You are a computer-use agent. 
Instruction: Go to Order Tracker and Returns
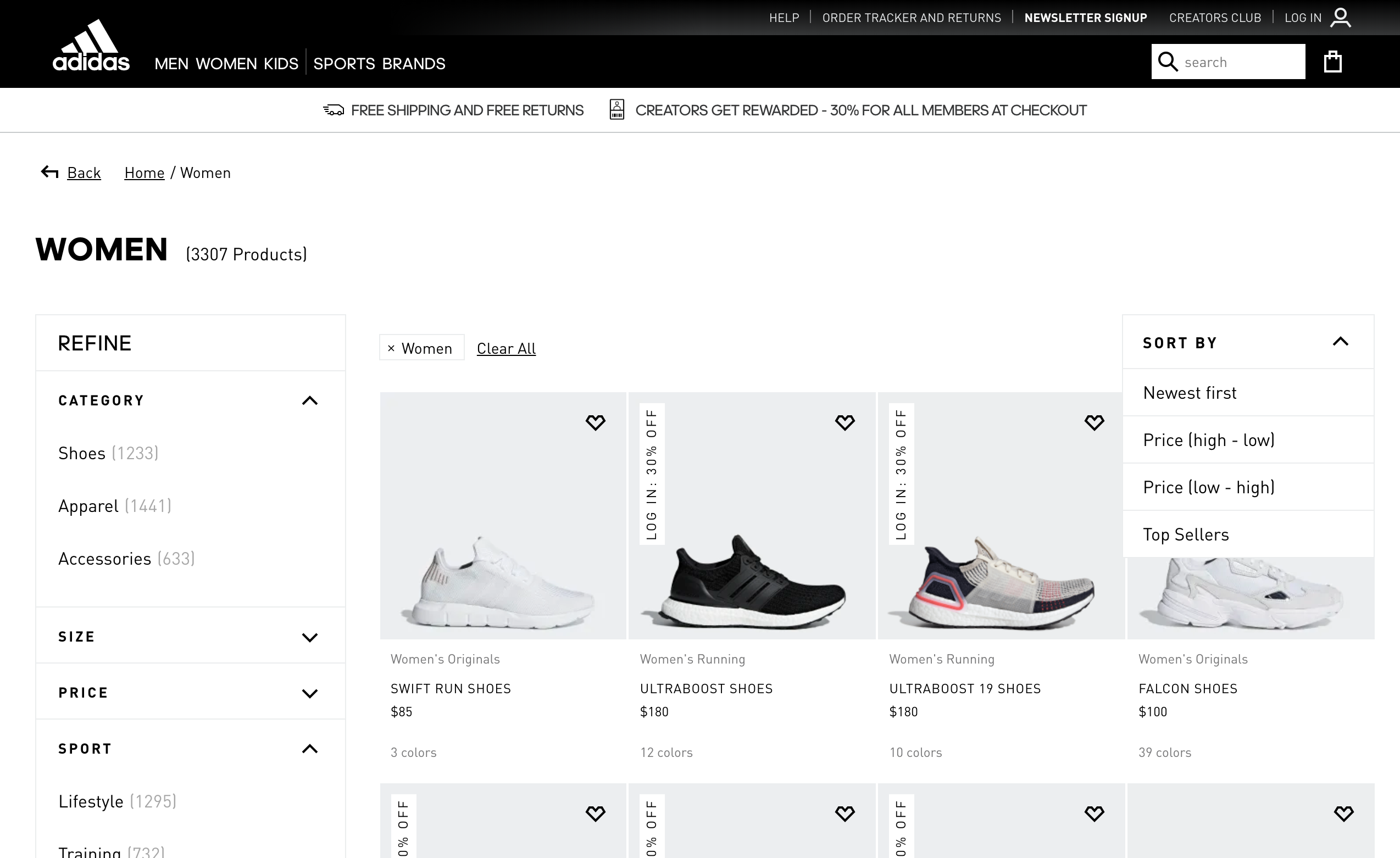[x=912, y=18]
